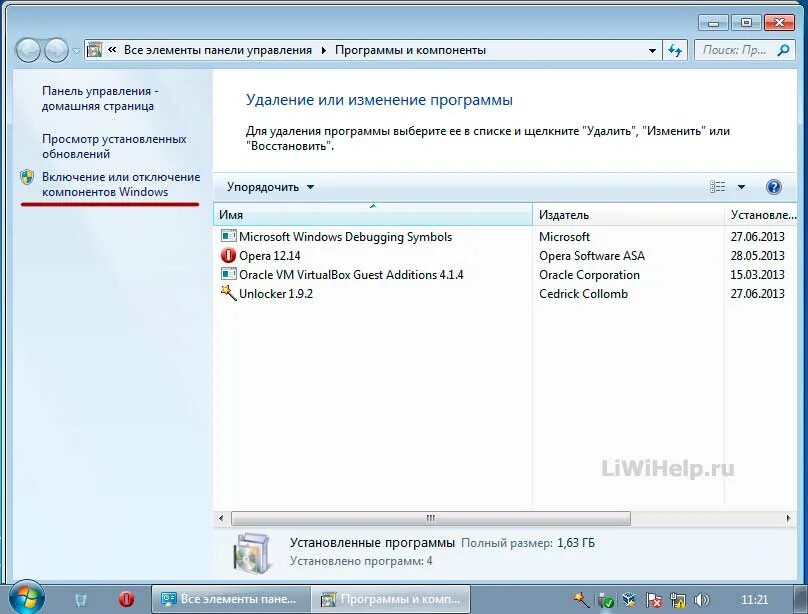This screenshot has height=614, width=808.
Task: Click the red Opera icon in list
Action: pyautogui.click(x=228, y=255)
